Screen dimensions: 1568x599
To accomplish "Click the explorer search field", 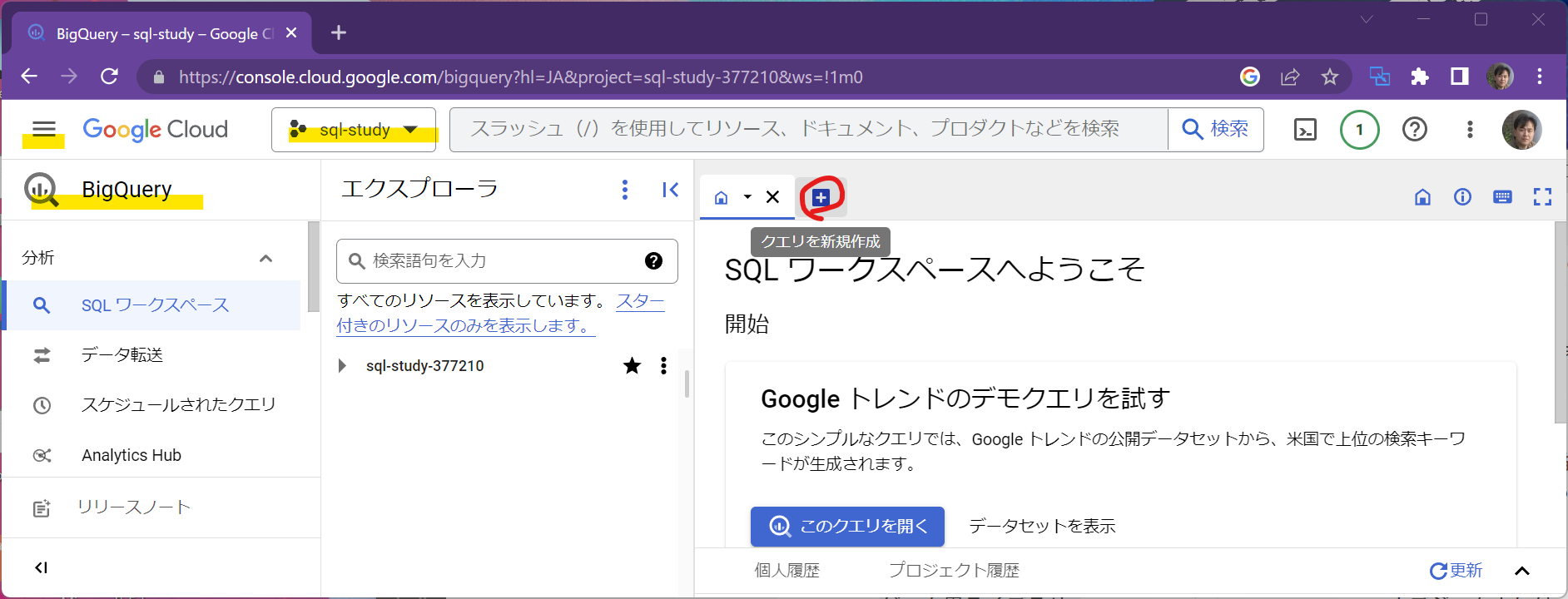I will click(507, 261).
